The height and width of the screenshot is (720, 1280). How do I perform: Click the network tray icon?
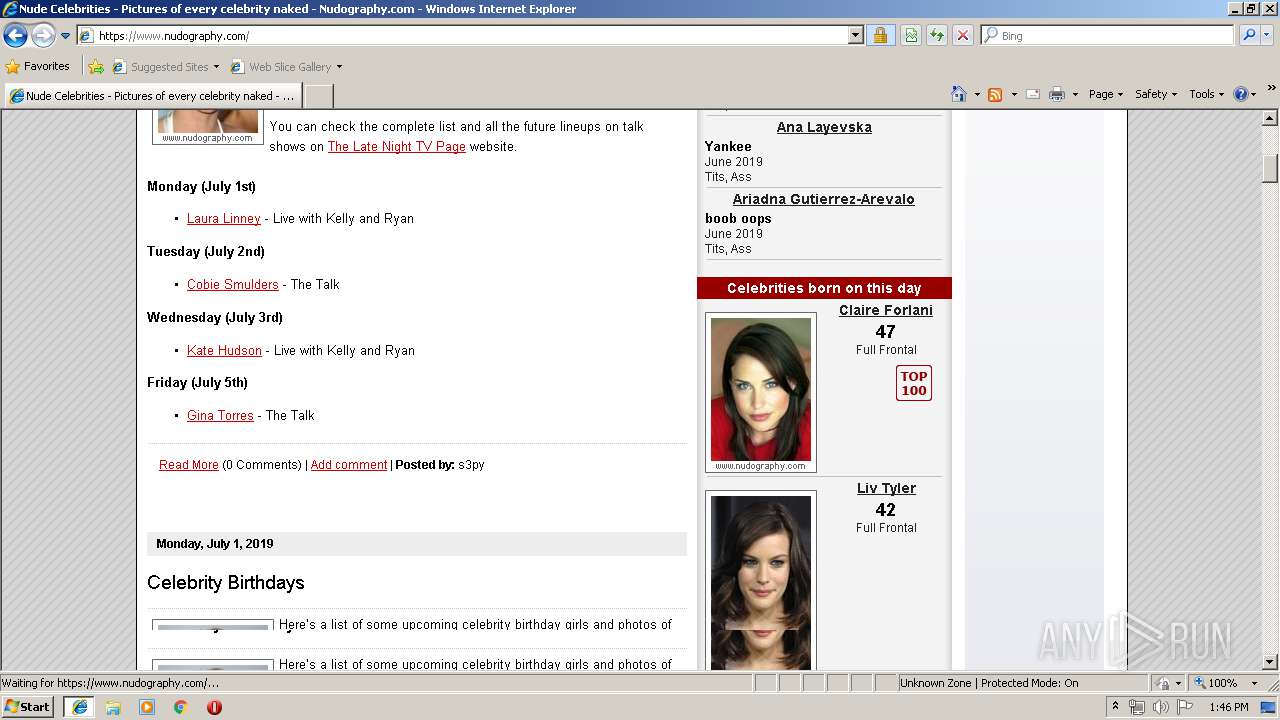coord(1137,707)
